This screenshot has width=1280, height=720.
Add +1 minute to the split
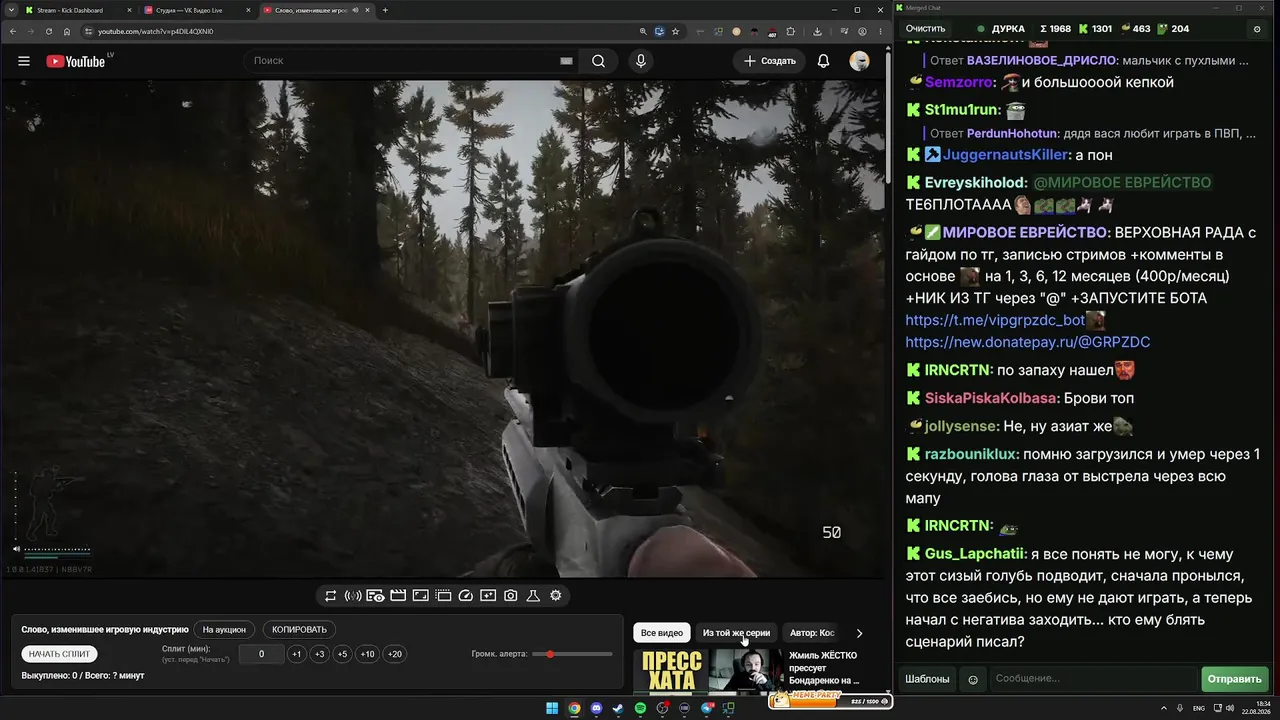296,654
